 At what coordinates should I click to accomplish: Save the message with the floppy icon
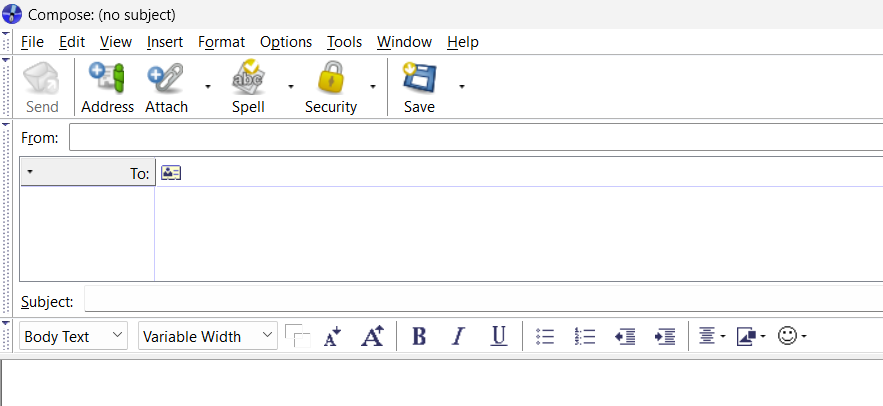click(419, 87)
